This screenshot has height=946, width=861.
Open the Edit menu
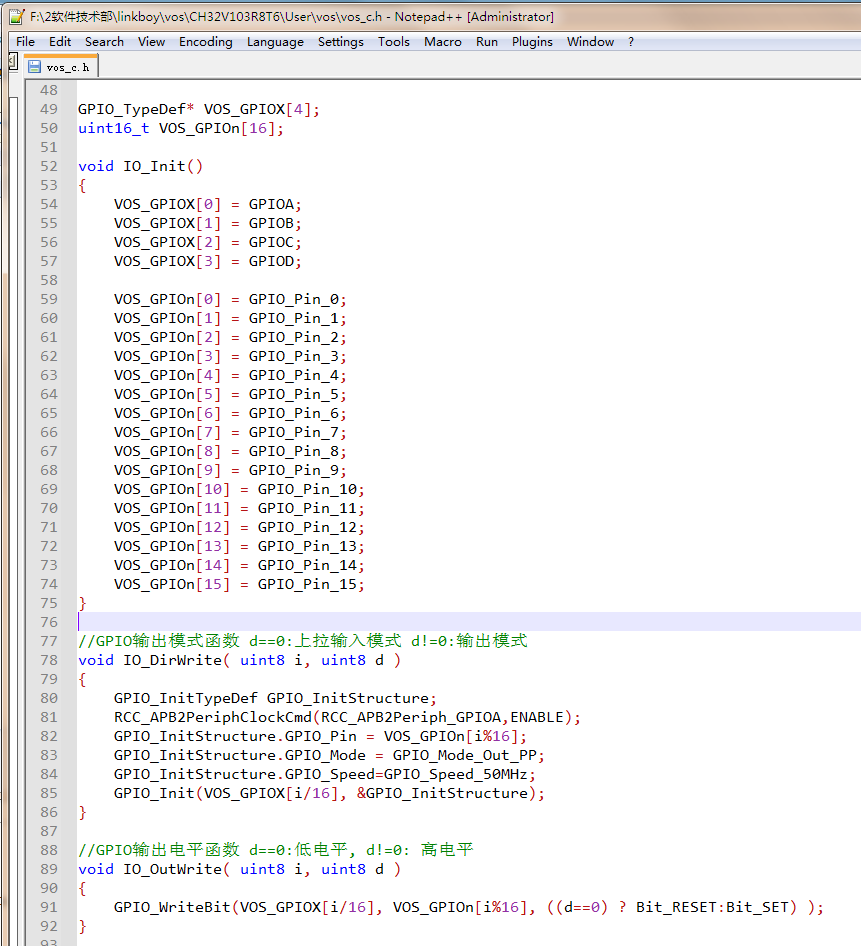coord(60,42)
